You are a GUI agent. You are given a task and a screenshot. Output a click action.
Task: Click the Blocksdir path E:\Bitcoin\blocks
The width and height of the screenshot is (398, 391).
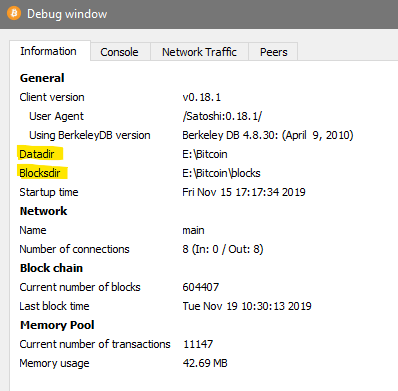point(221,173)
